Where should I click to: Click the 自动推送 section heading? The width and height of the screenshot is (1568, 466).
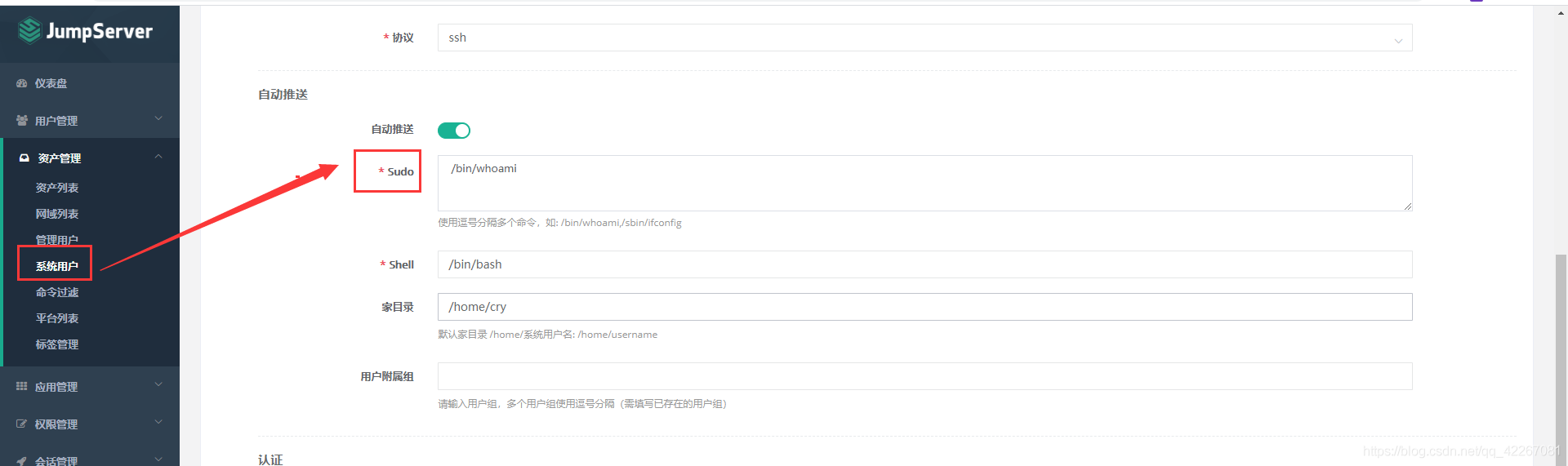(283, 95)
